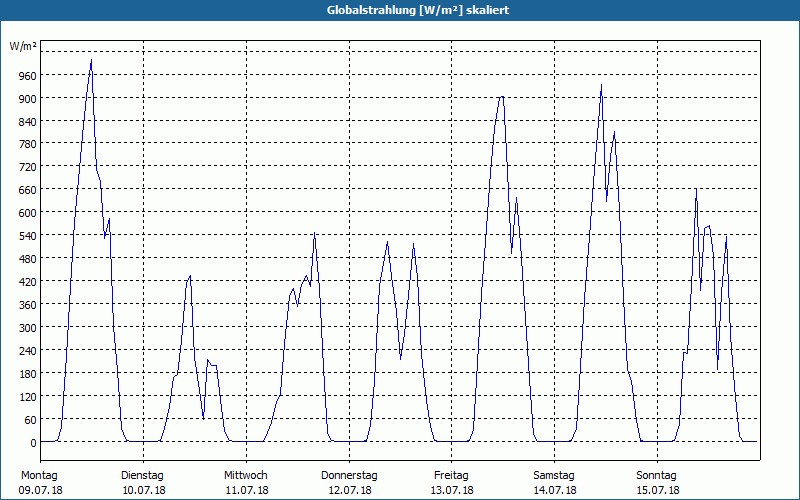The image size is (800, 500).
Task: Click the 'Donnerstag' day label
Action: (x=349, y=476)
